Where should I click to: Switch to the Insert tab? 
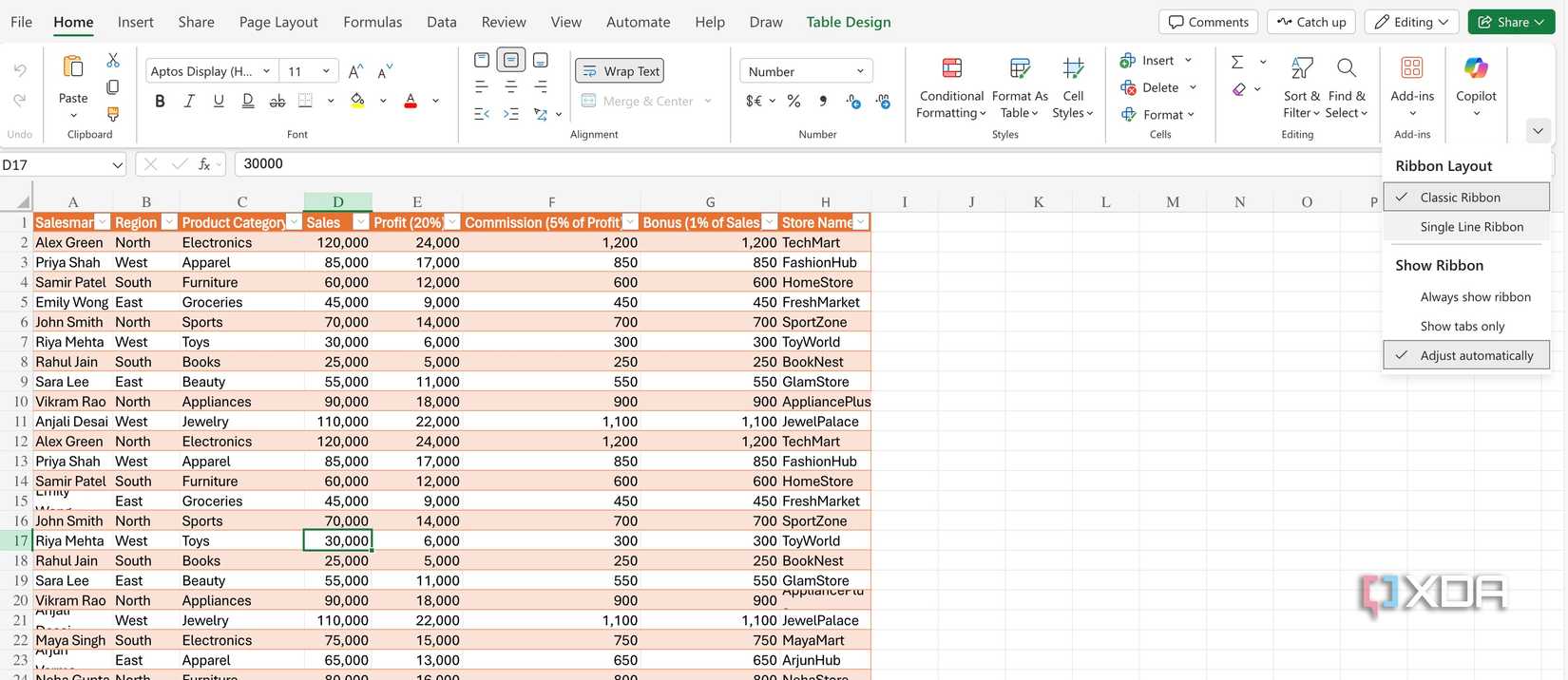136,22
